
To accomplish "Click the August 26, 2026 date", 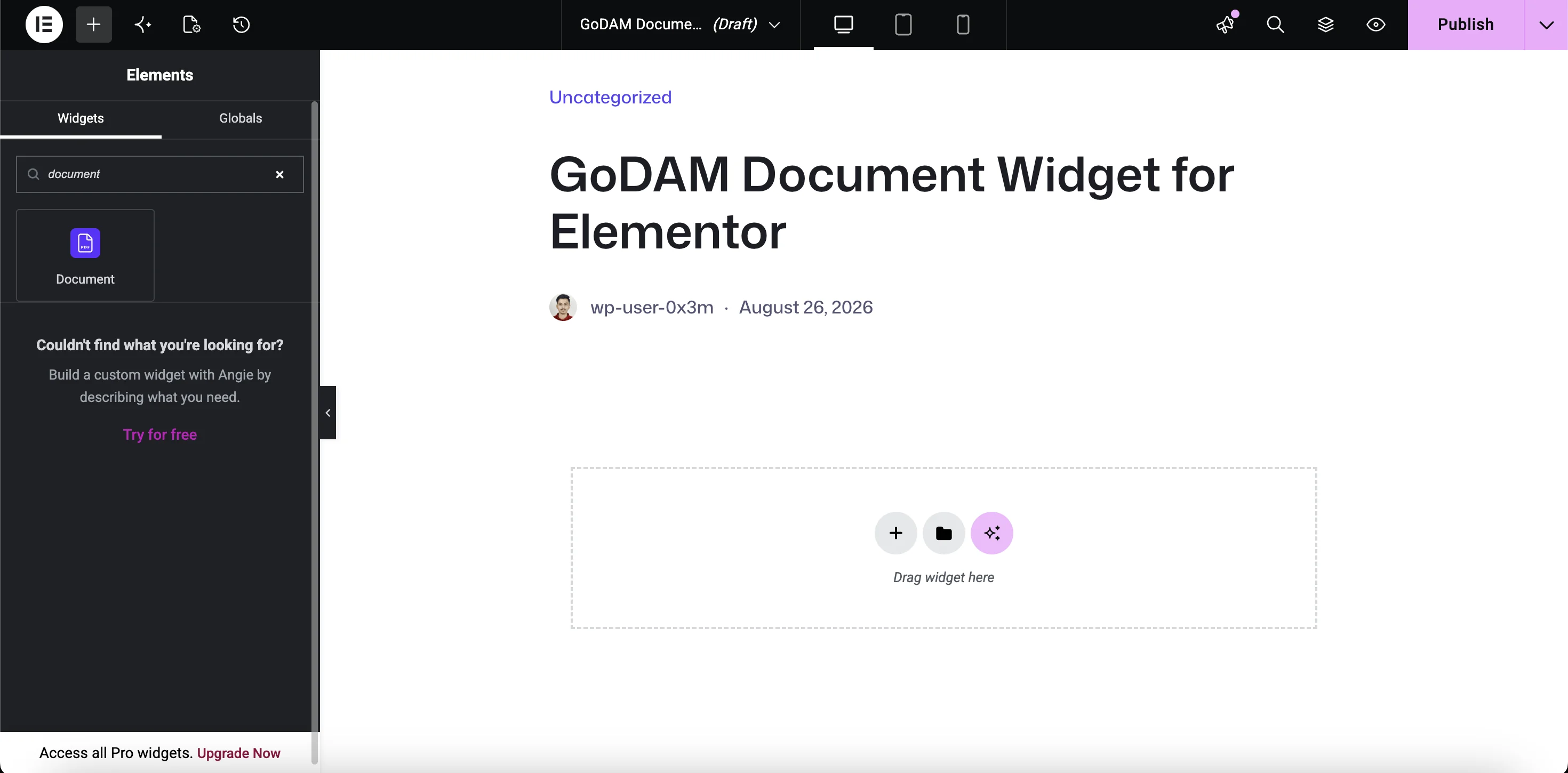I will 806,308.
